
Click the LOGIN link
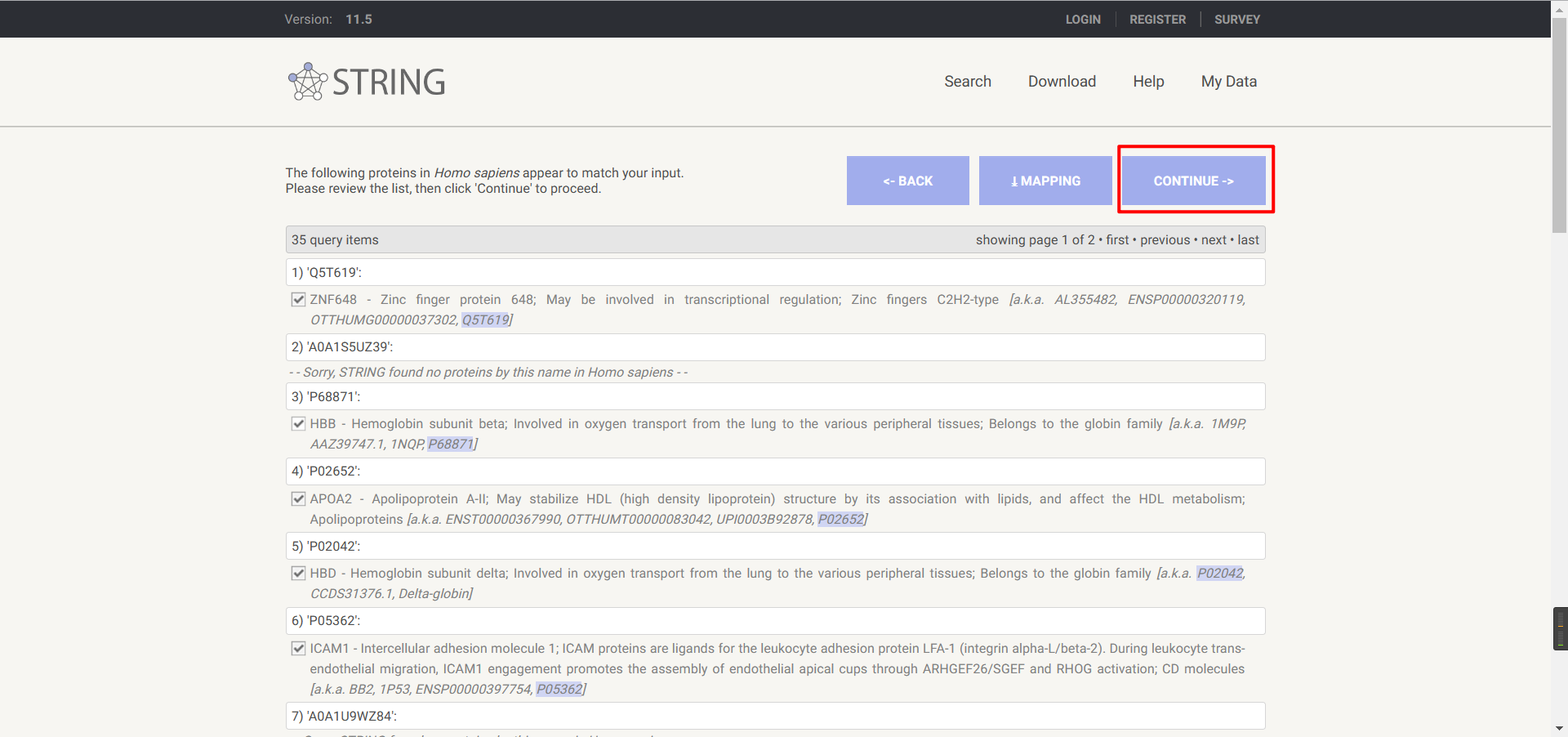tap(1083, 20)
